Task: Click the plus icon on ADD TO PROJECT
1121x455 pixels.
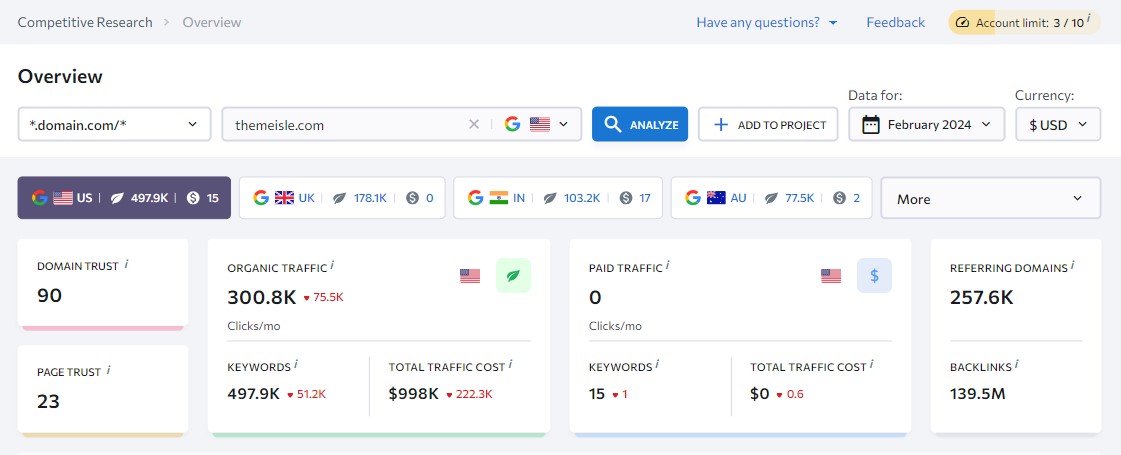Action: (721, 124)
